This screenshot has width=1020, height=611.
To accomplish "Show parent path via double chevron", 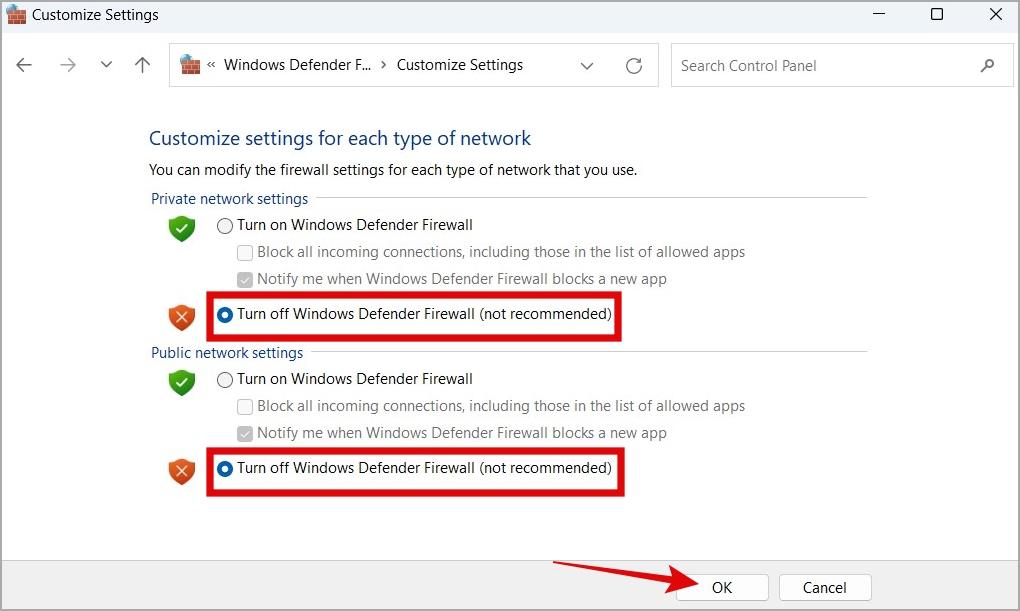I will coord(211,64).
